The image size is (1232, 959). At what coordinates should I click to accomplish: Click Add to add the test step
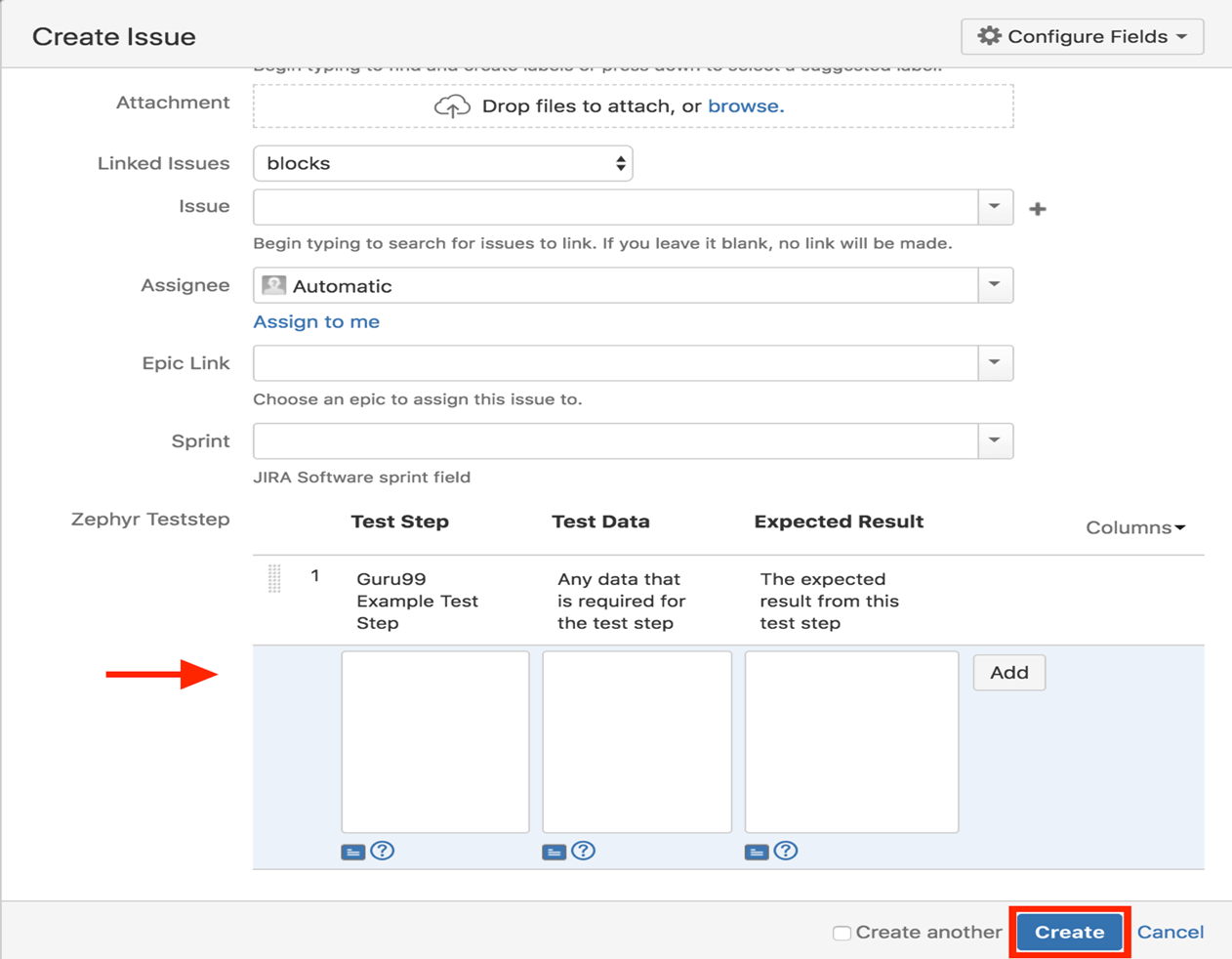click(x=1008, y=673)
